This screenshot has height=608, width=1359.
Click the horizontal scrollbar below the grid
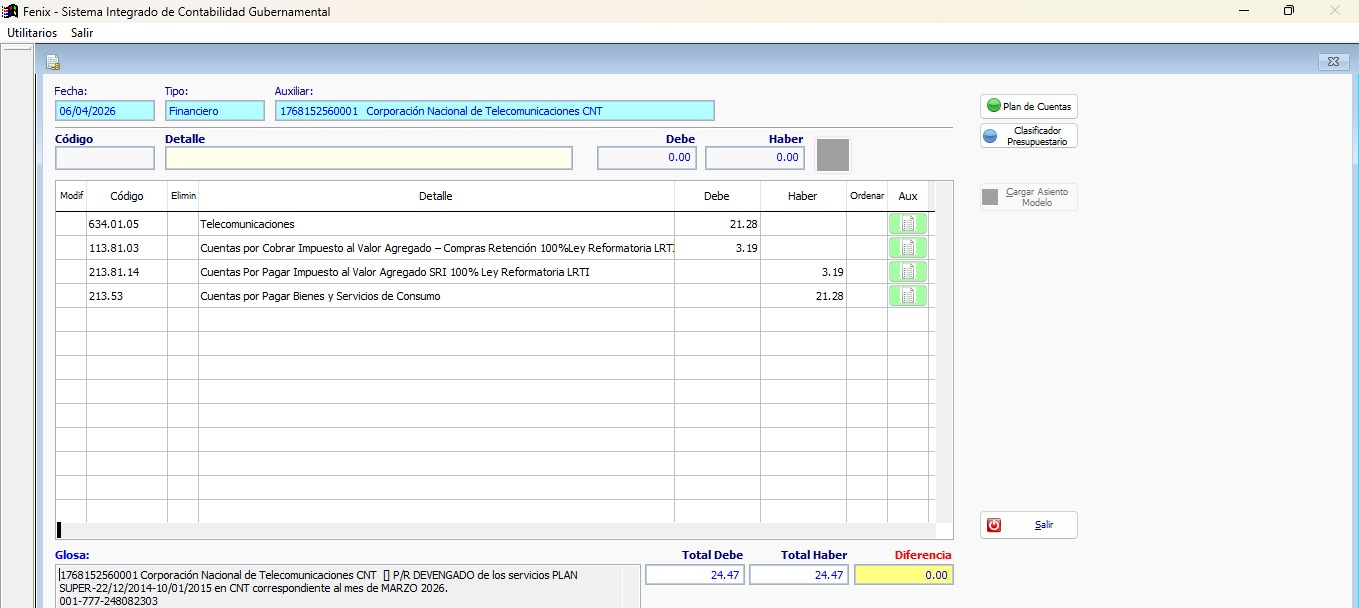pyautogui.click(x=496, y=531)
